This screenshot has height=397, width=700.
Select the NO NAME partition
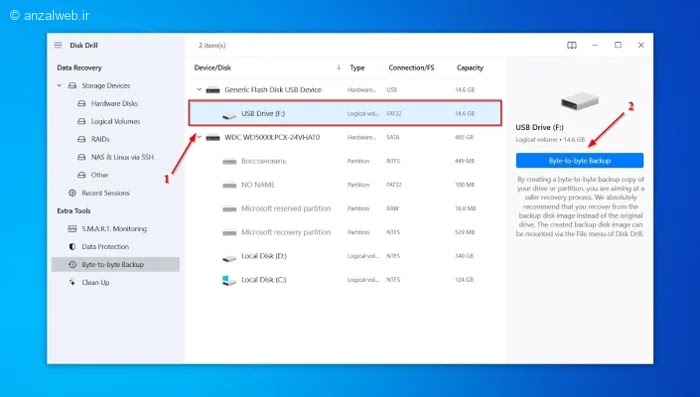pos(345,184)
